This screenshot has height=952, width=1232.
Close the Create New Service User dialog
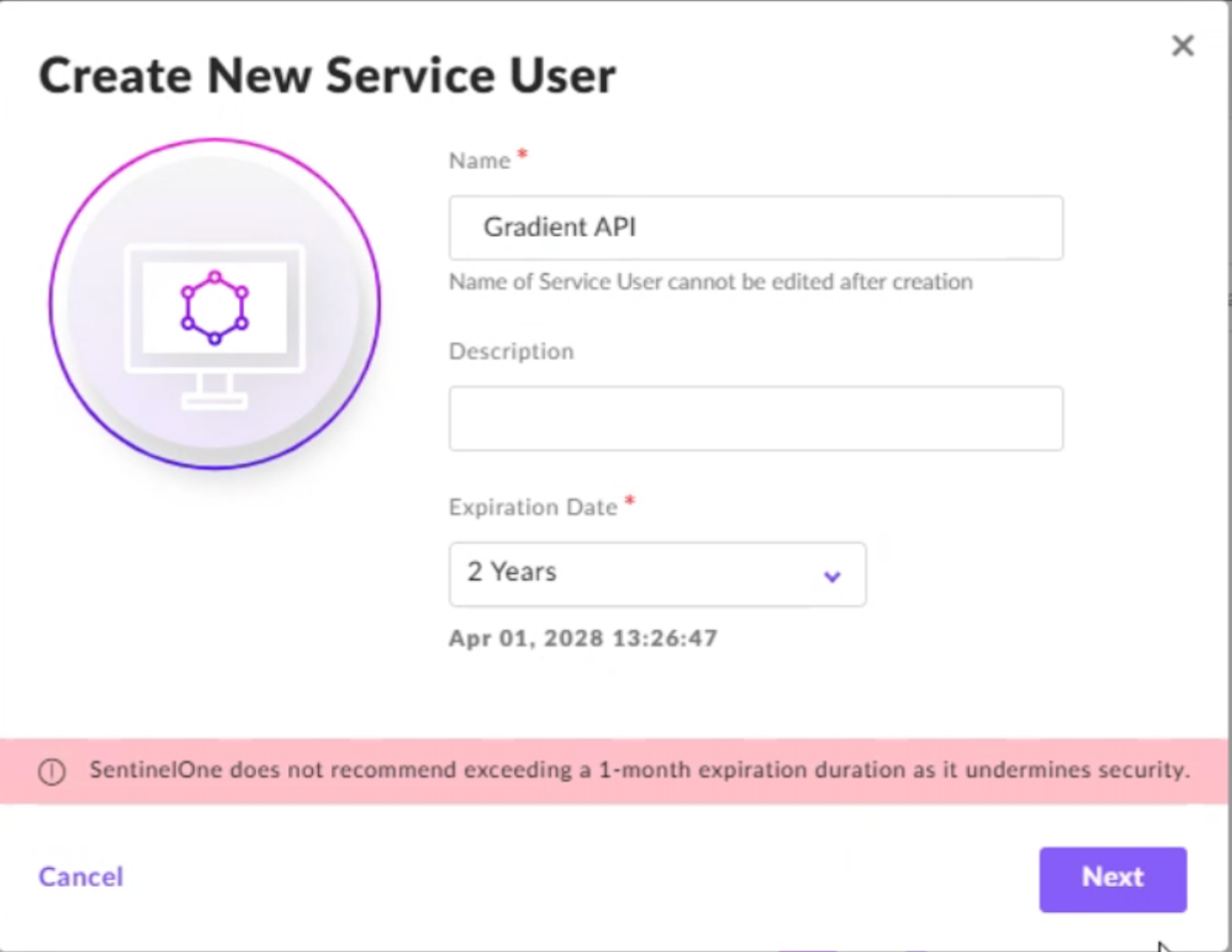pos(1182,46)
